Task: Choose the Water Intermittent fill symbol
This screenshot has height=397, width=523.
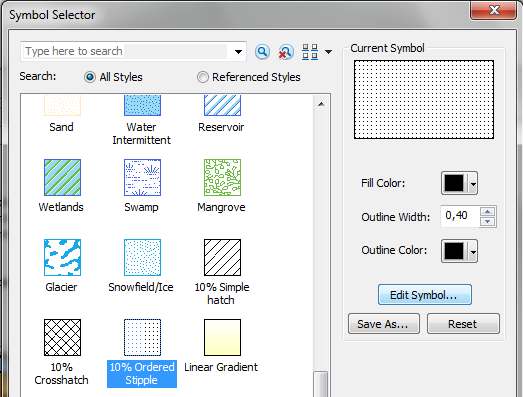Action: [x=142, y=105]
